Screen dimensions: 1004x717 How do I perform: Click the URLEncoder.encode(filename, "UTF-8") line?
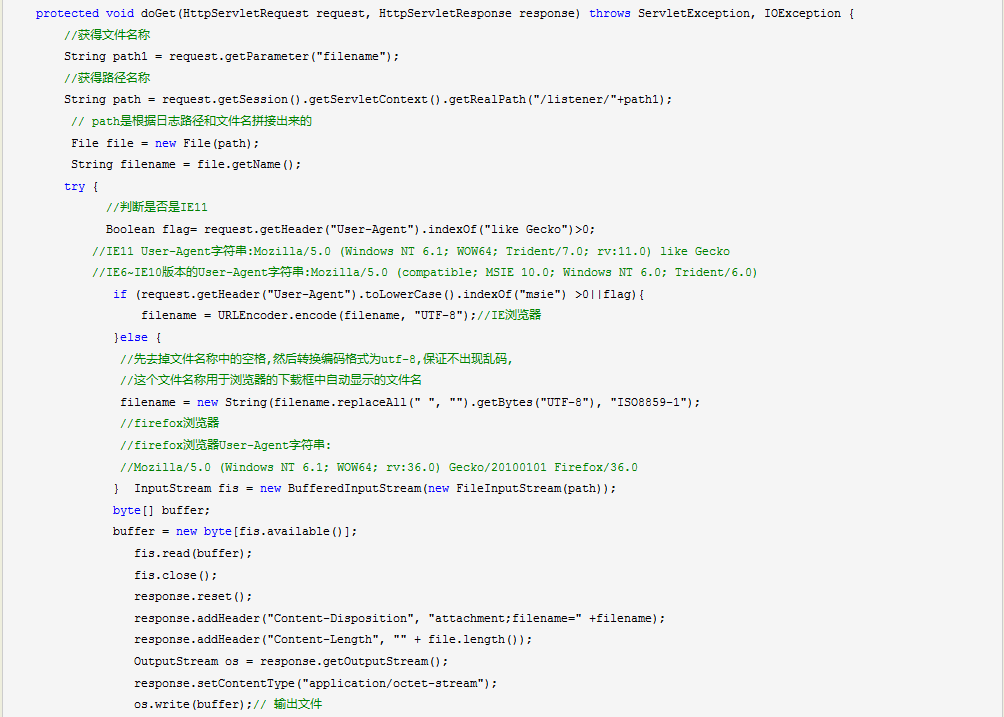tap(341, 316)
